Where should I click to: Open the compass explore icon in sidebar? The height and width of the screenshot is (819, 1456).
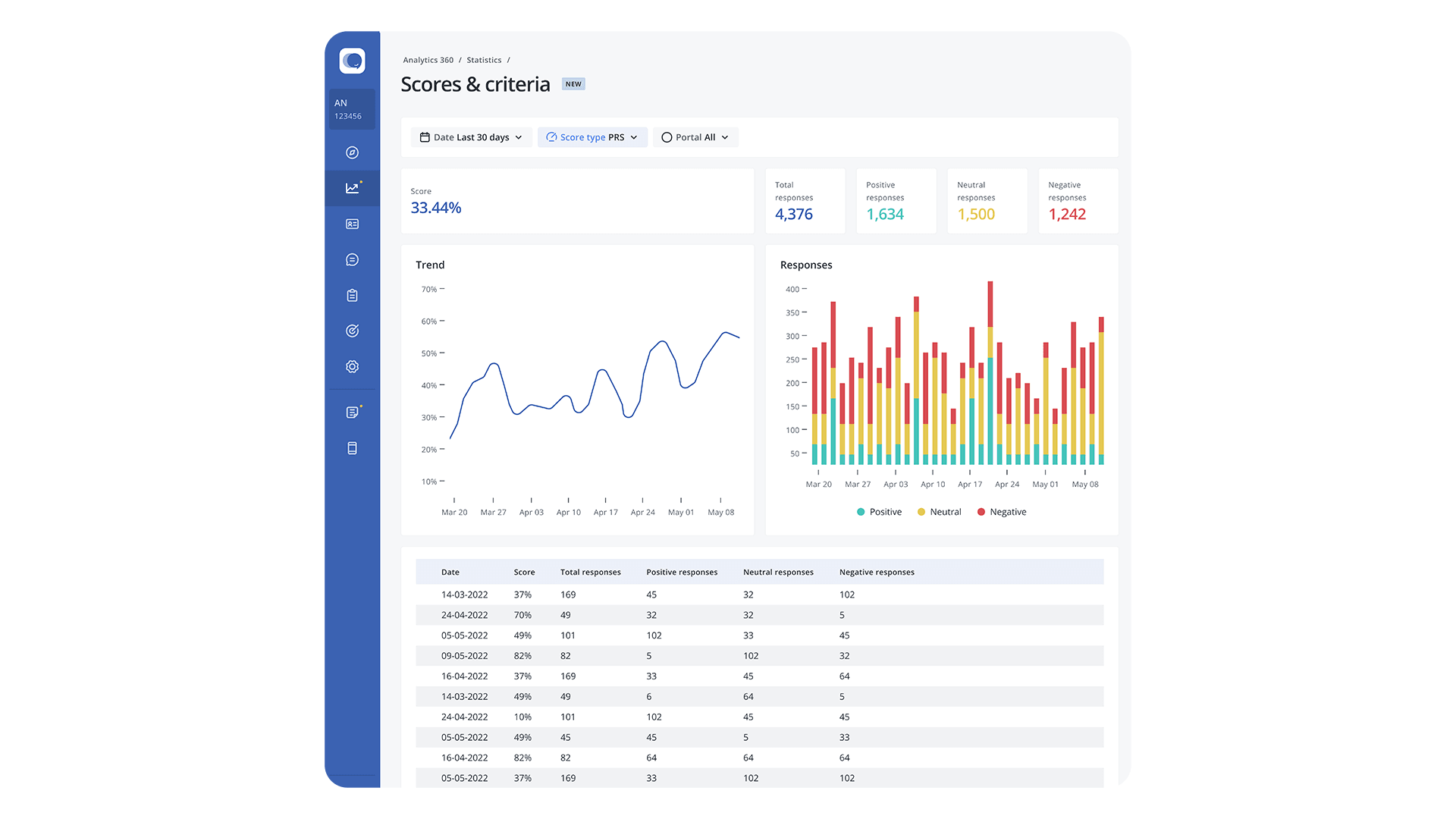352,152
